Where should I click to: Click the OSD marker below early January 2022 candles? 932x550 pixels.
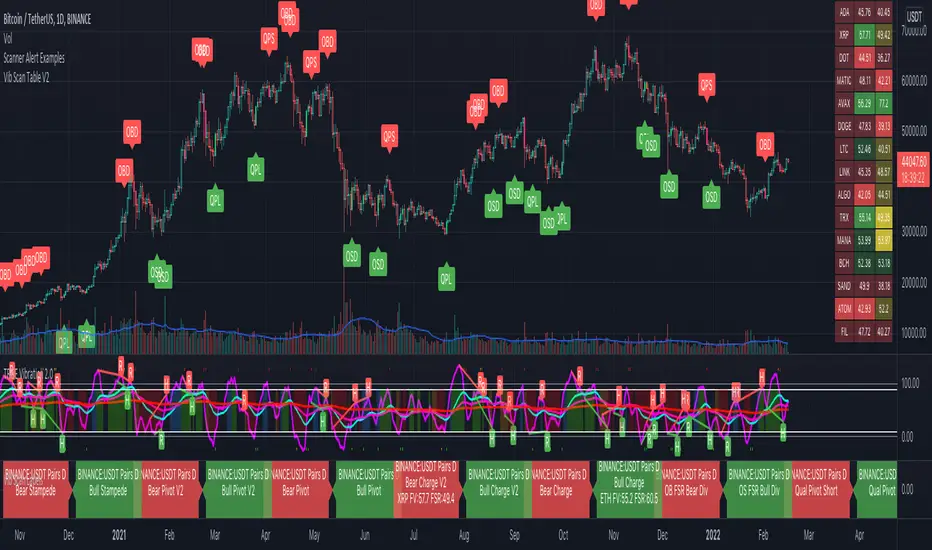(x=711, y=196)
